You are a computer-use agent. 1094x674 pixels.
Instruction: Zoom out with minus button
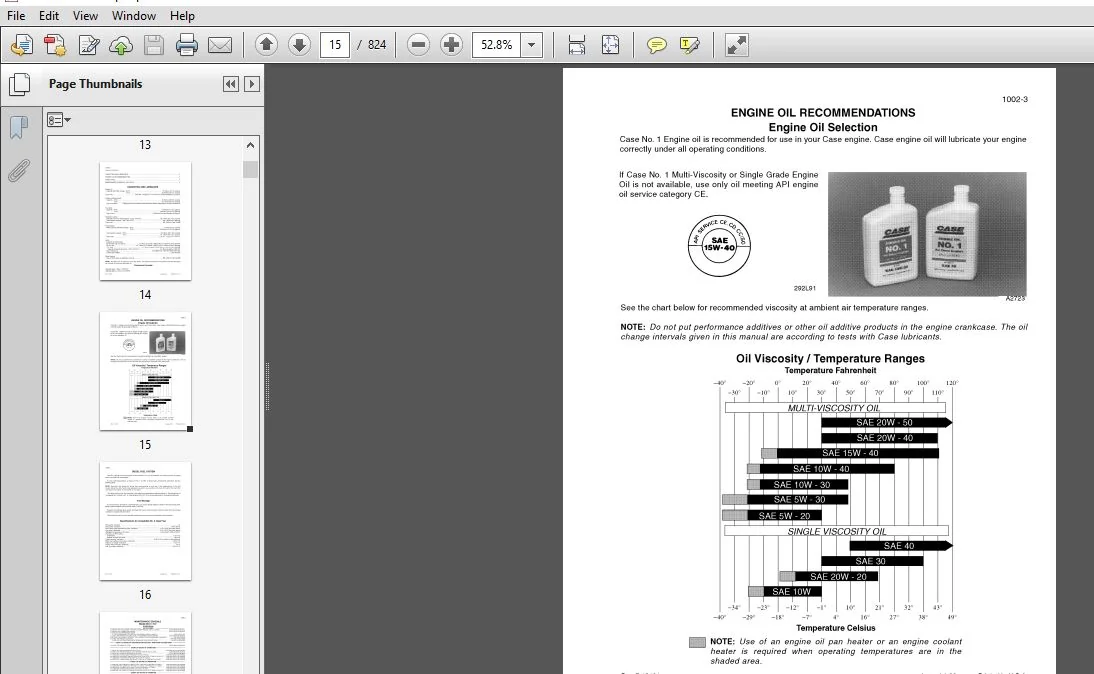418,45
